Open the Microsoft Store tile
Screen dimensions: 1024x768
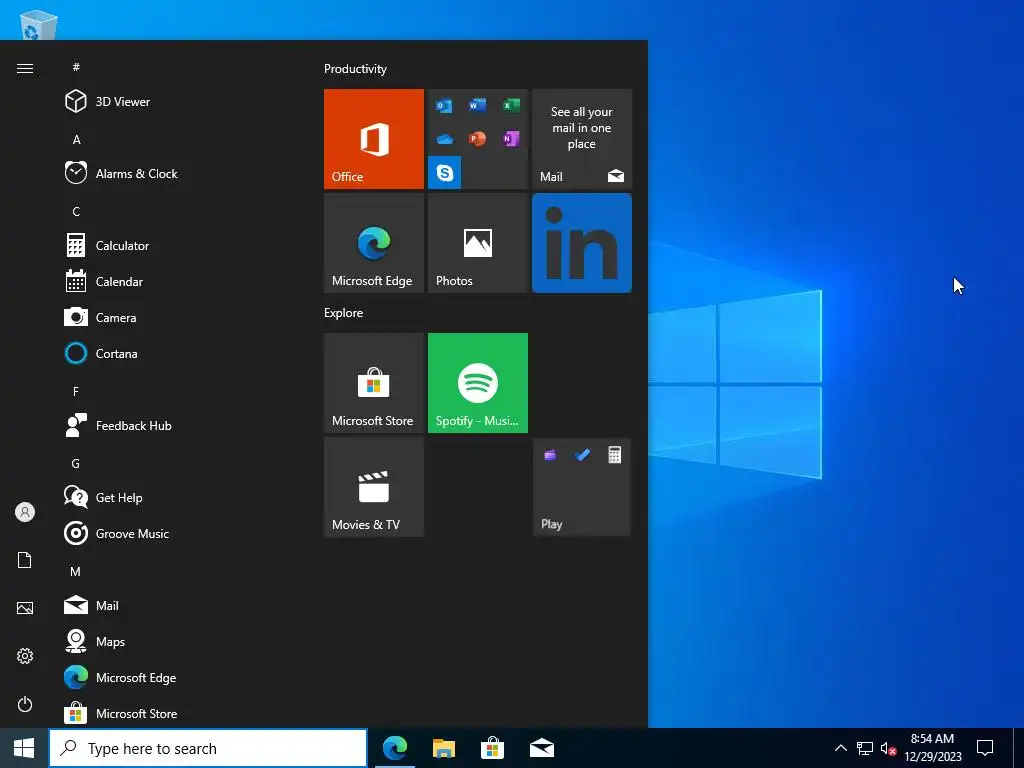pyautogui.click(x=374, y=383)
